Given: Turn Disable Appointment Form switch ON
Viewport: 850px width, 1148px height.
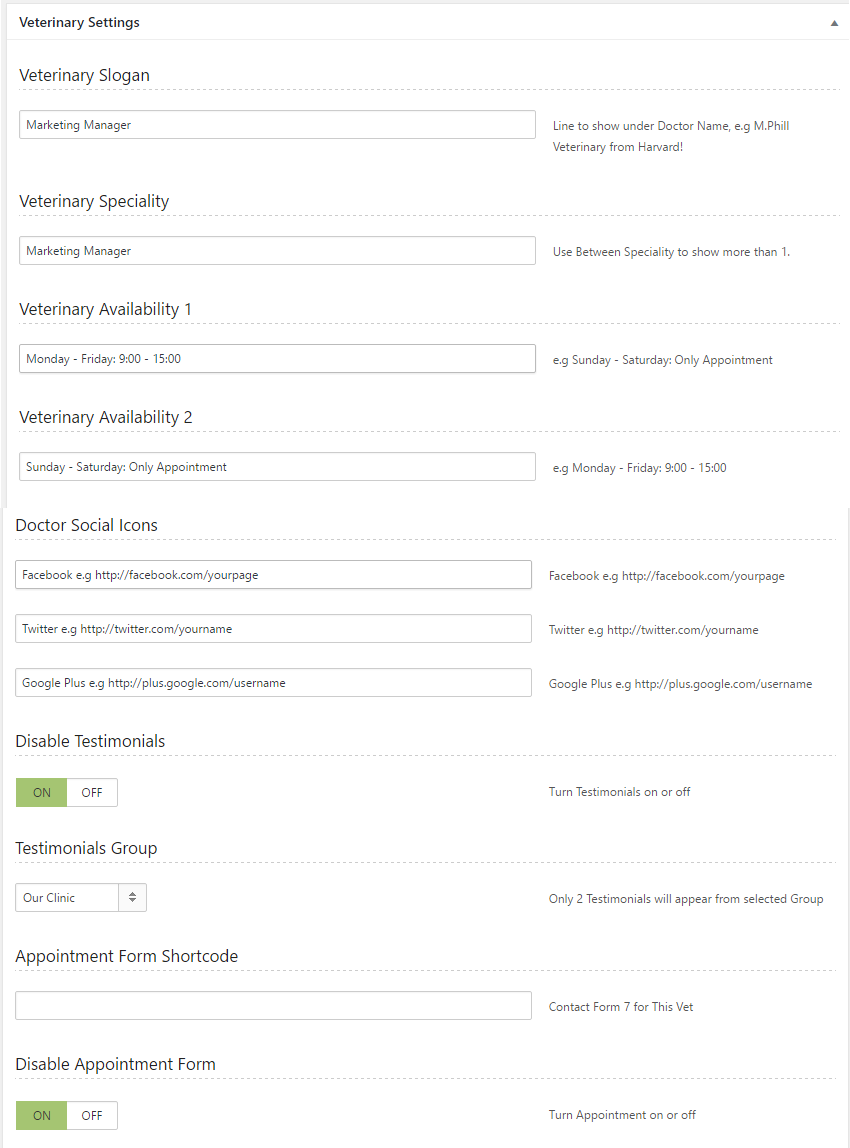Looking at the screenshot, I should pyautogui.click(x=42, y=1116).
